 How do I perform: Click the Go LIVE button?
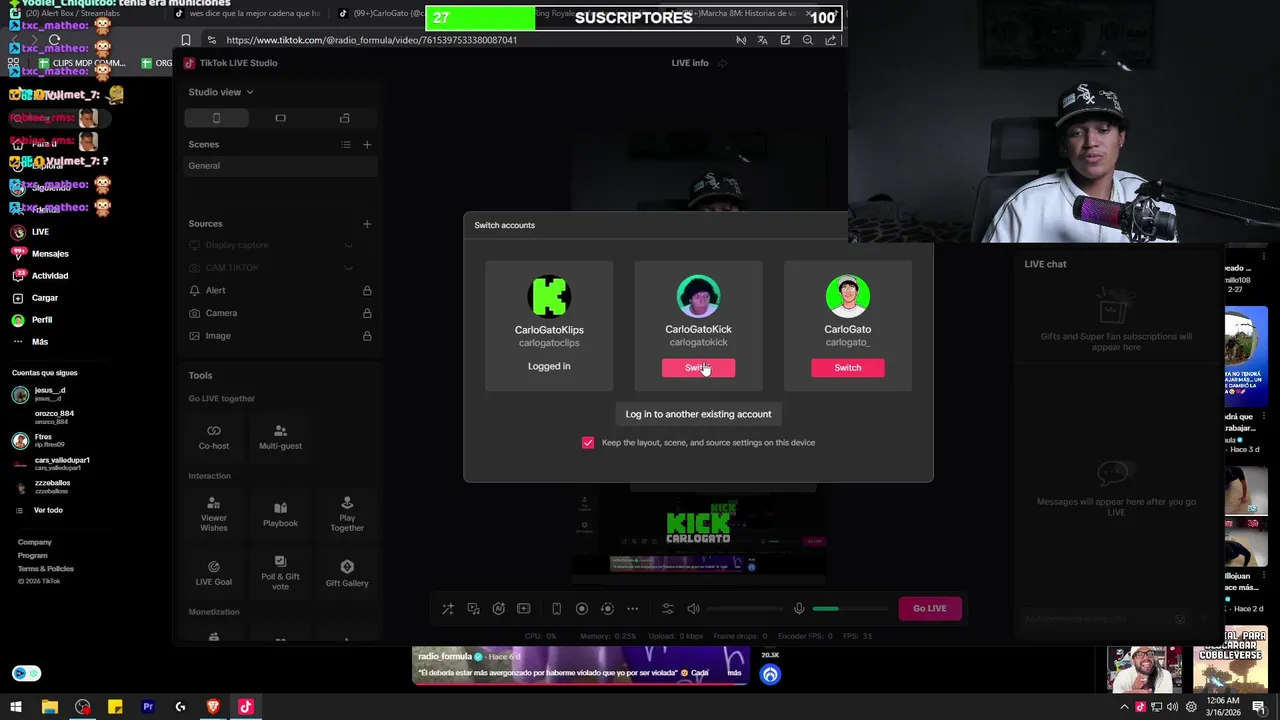(929, 608)
